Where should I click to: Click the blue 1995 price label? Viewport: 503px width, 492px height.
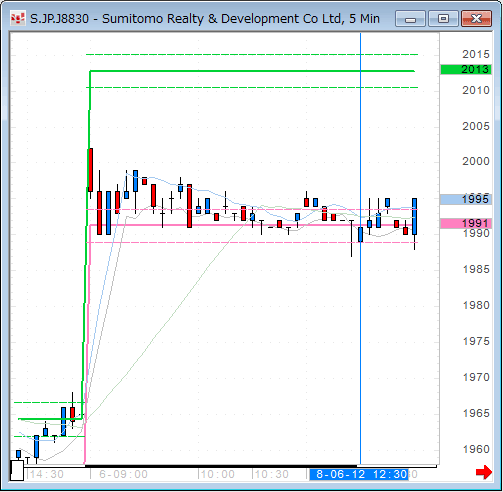point(466,199)
